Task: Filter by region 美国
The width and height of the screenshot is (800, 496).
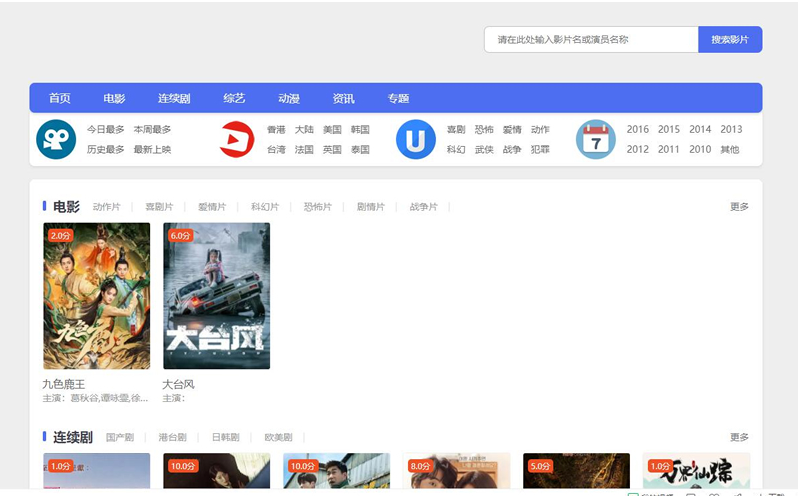Action: click(x=332, y=130)
